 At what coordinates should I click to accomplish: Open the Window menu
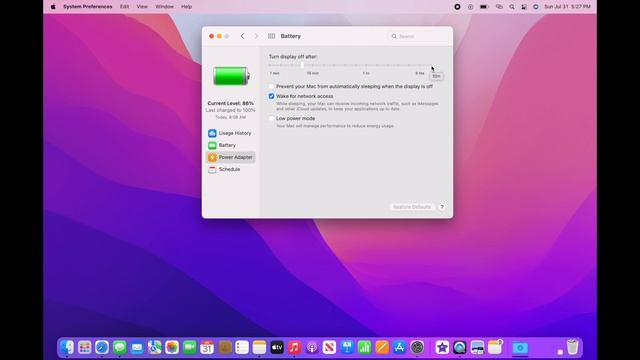coord(164,7)
